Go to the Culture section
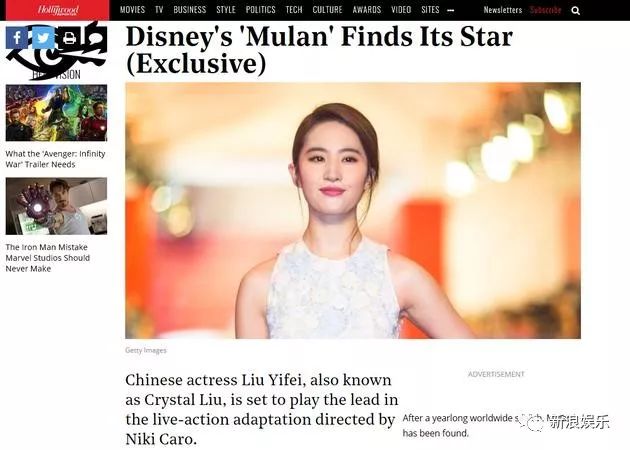 coord(327,10)
